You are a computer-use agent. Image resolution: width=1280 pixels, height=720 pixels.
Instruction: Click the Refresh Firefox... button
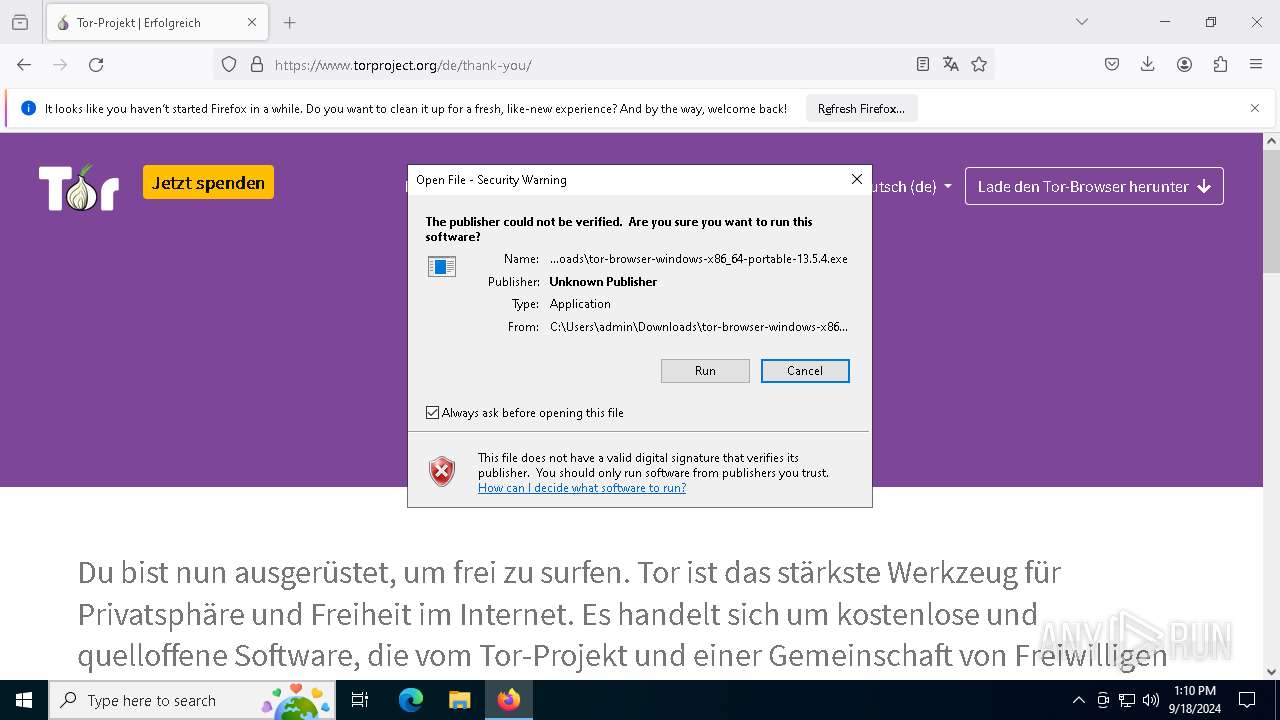(861, 109)
